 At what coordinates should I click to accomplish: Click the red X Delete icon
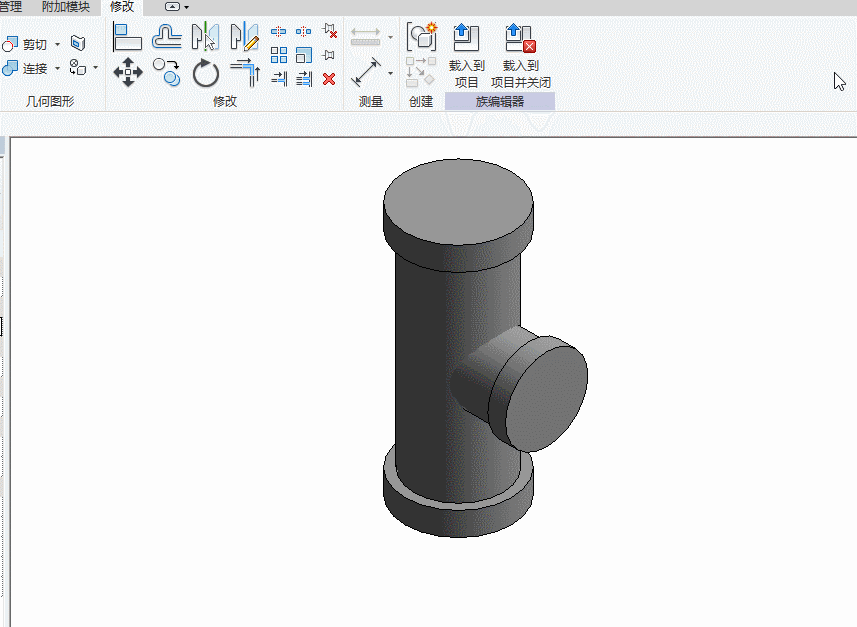(x=329, y=79)
